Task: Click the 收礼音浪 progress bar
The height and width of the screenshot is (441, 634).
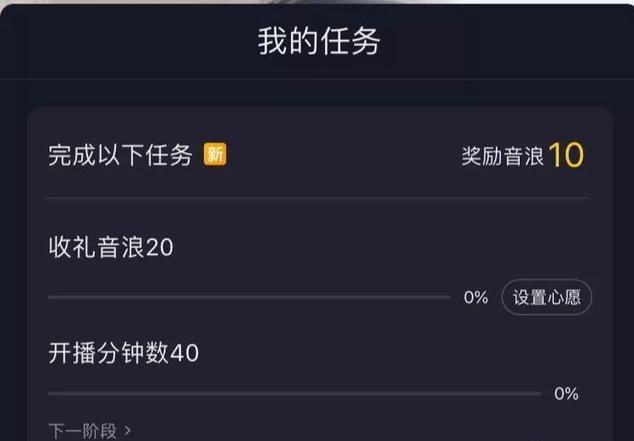Action: 249,297
